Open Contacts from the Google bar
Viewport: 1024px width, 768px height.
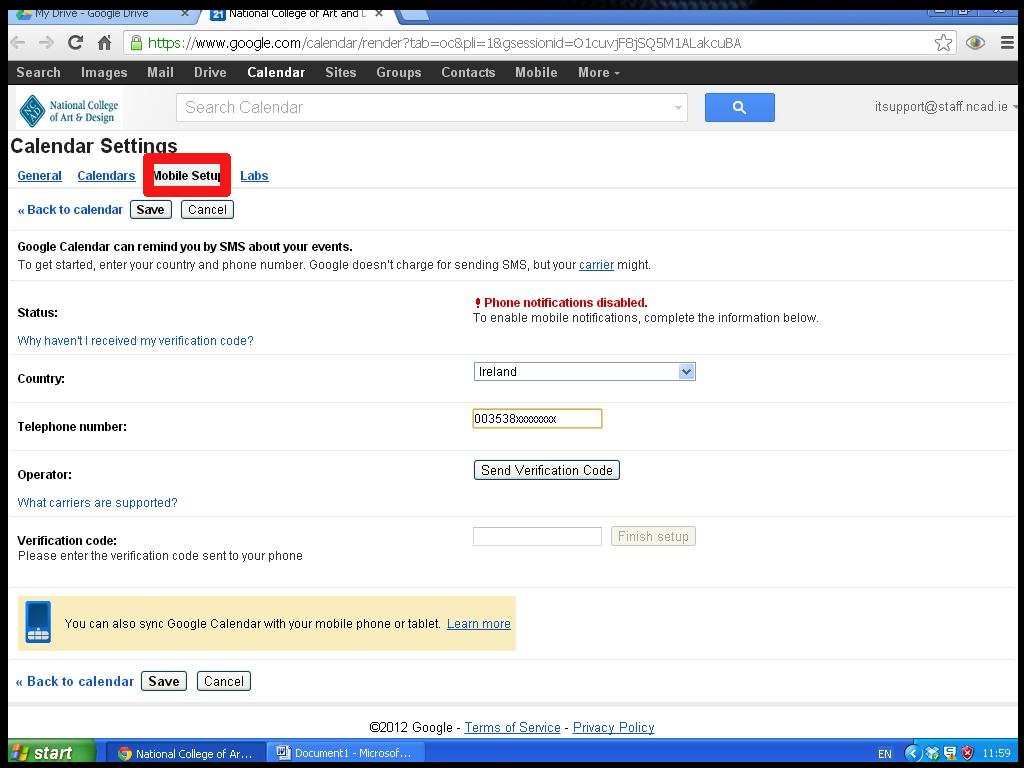coord(468,72)
